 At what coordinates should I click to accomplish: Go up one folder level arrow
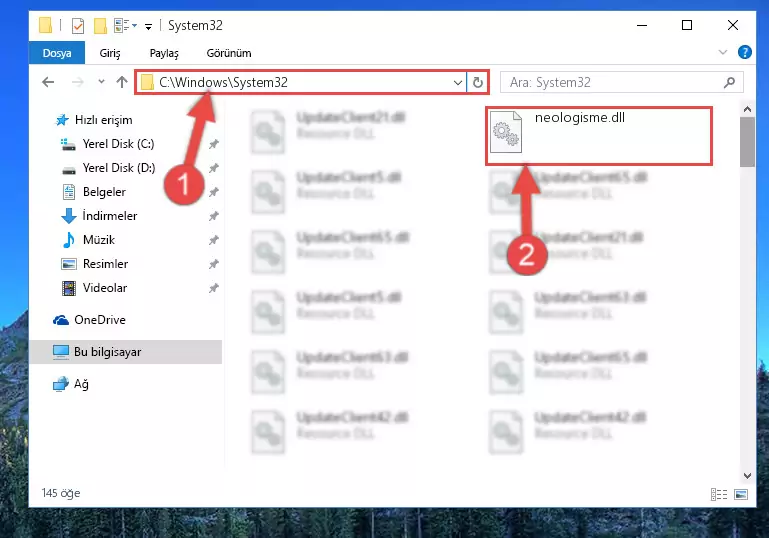coord(122,82)
